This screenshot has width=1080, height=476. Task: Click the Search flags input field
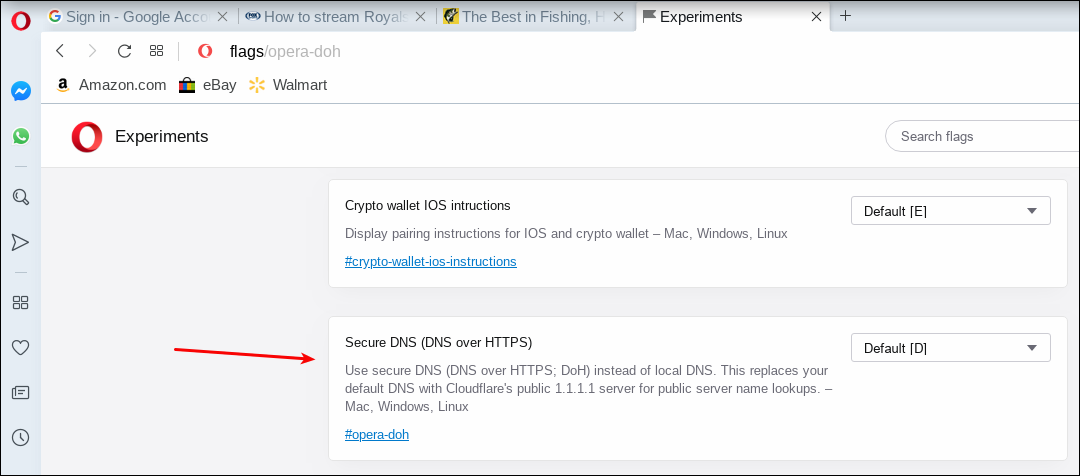[x=982, y=136]
